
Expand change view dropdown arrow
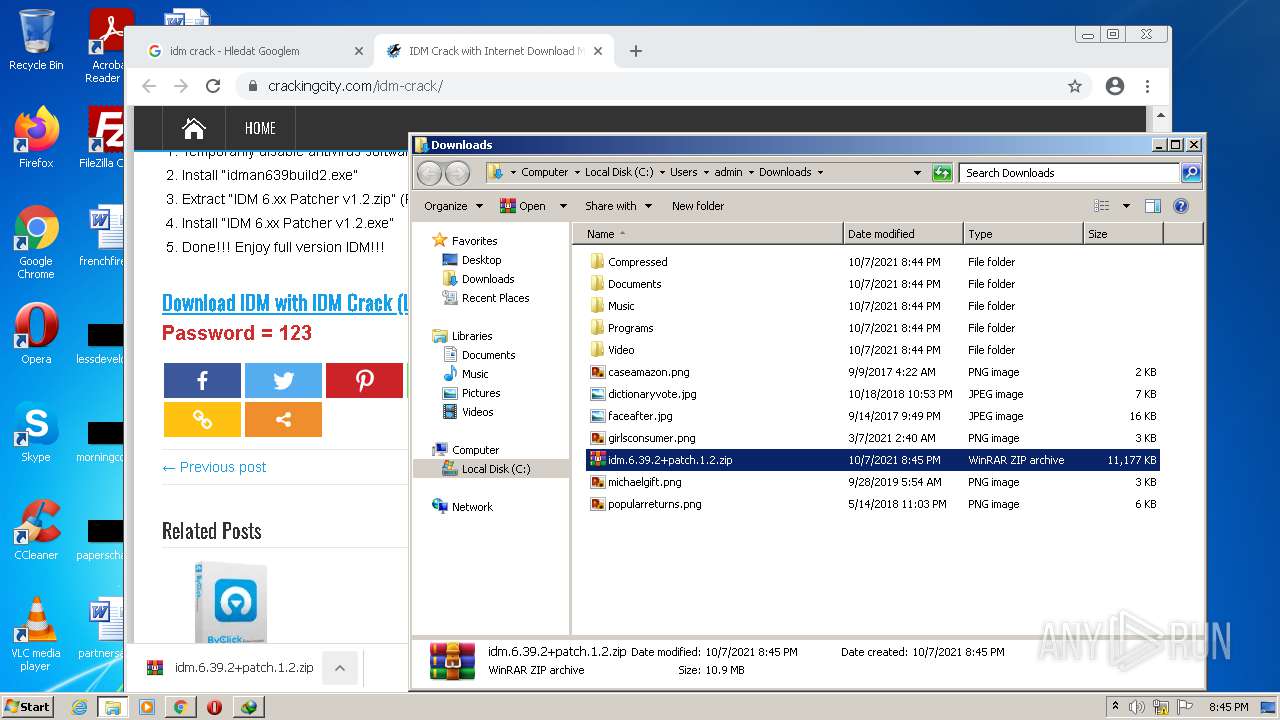[x=1126, y=206]
